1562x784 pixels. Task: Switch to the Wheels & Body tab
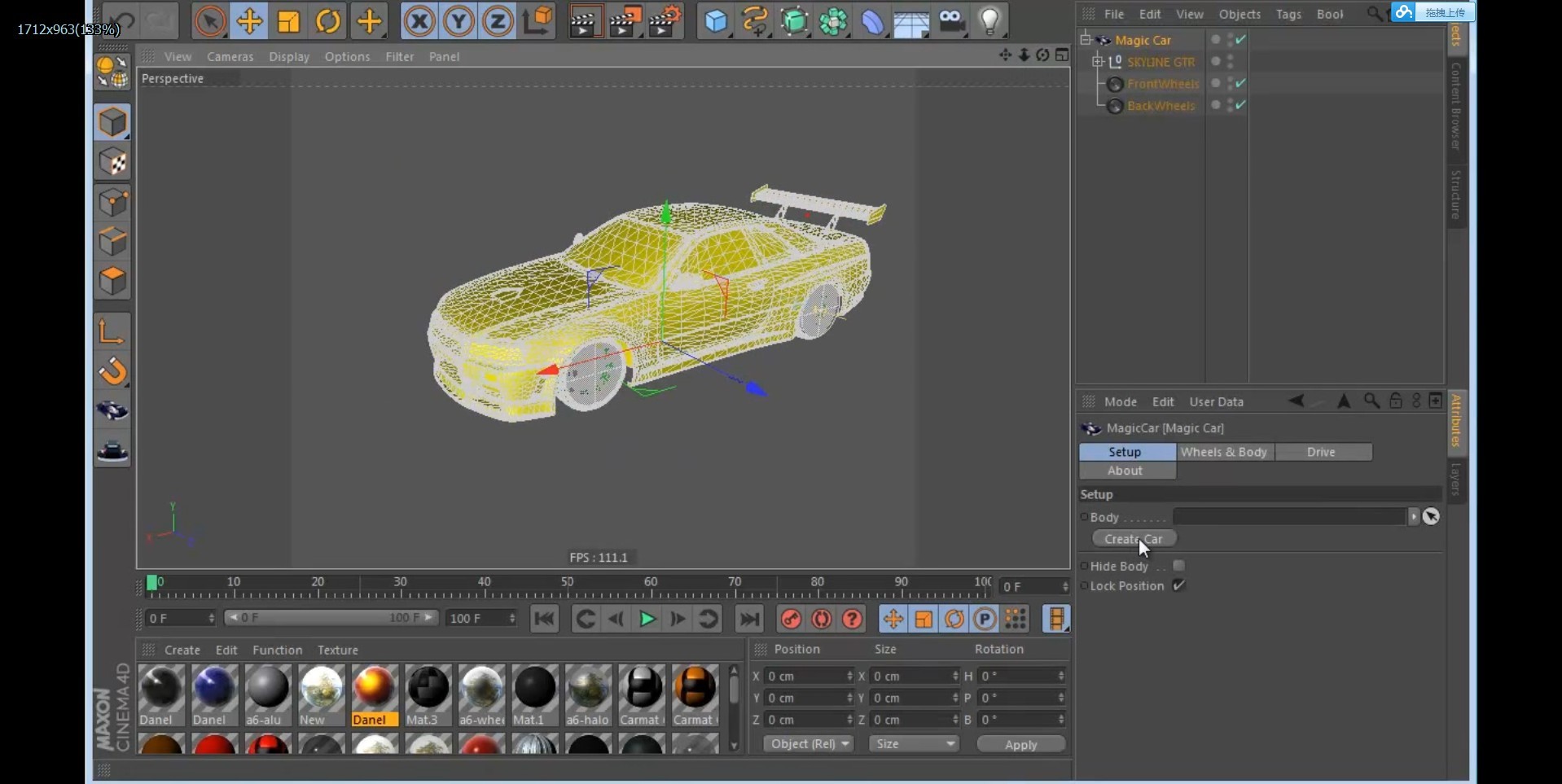[1224, 452]
